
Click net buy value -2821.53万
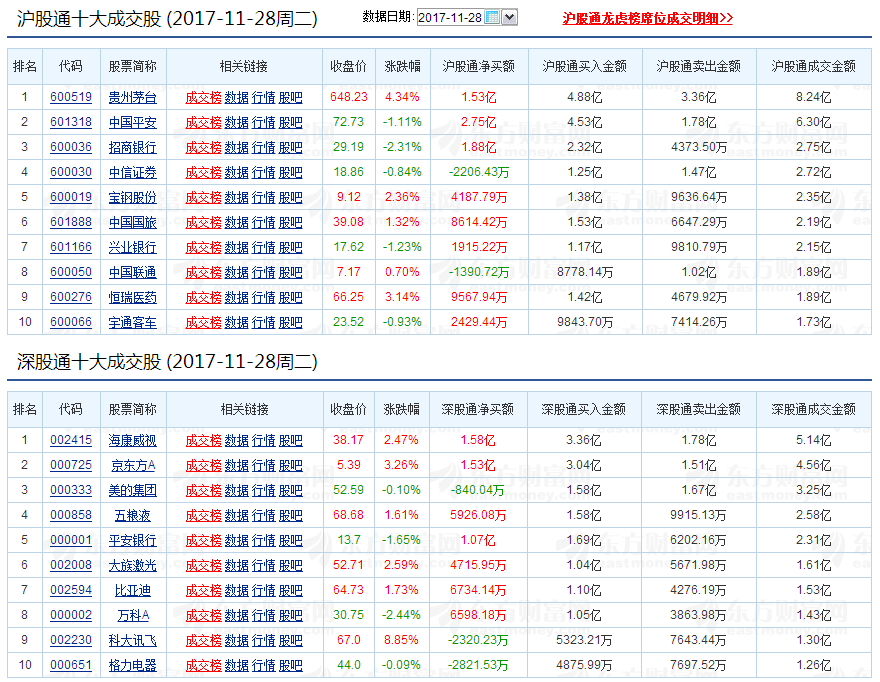click(x=478, y=665)
